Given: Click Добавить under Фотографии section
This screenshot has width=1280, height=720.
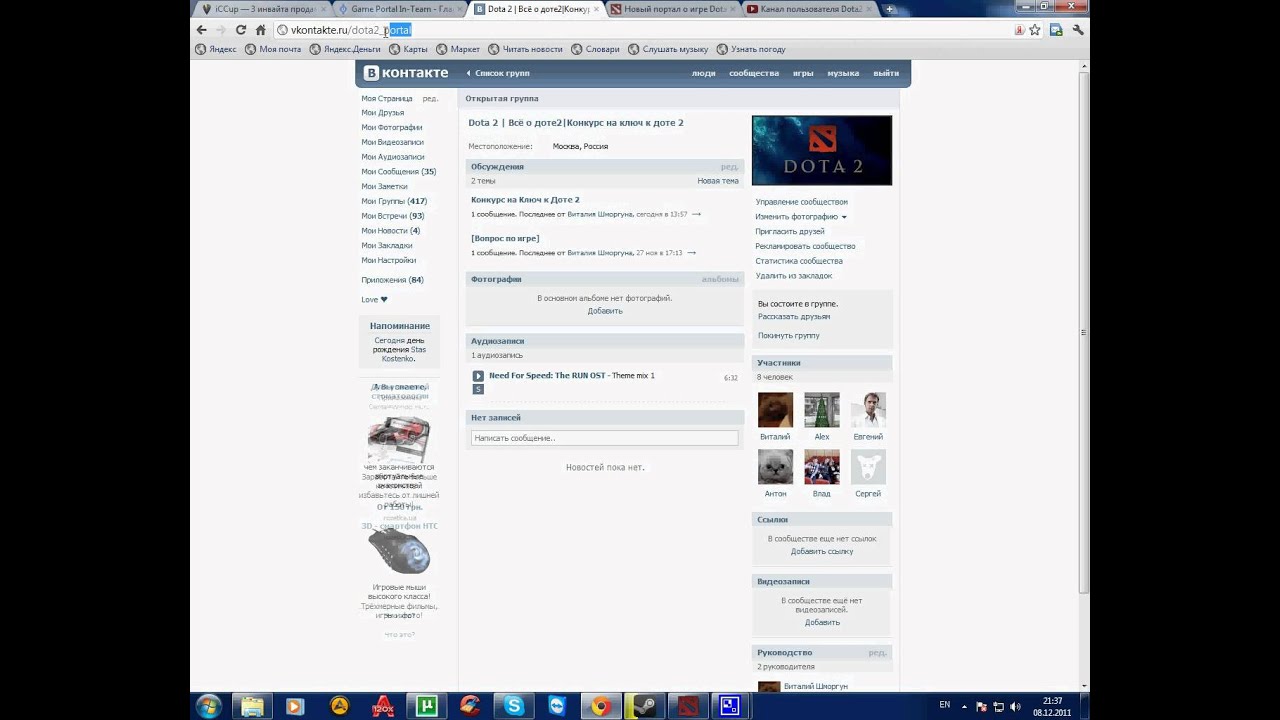Looking at the screenshot, I should 605,311.
